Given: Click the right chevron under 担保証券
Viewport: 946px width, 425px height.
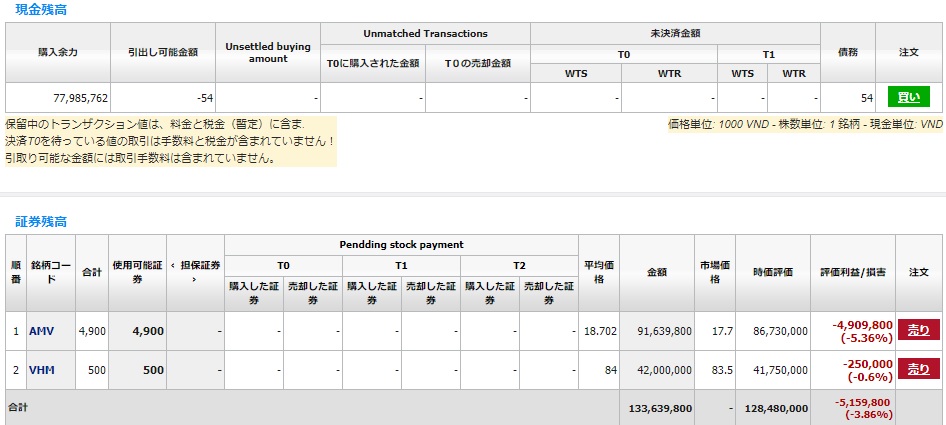Looking at the screenshot, I should (194, 279).
